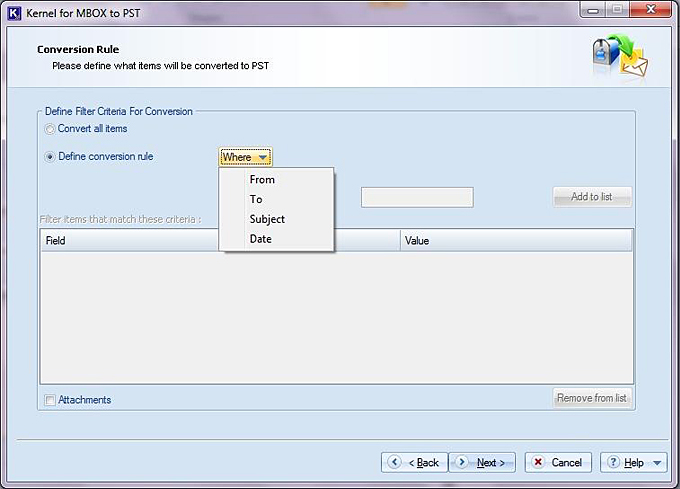Image resolution: width=680 pixels, height=489 pixels.
Task: Choose Subject in the Where menu
Action: 277,219
